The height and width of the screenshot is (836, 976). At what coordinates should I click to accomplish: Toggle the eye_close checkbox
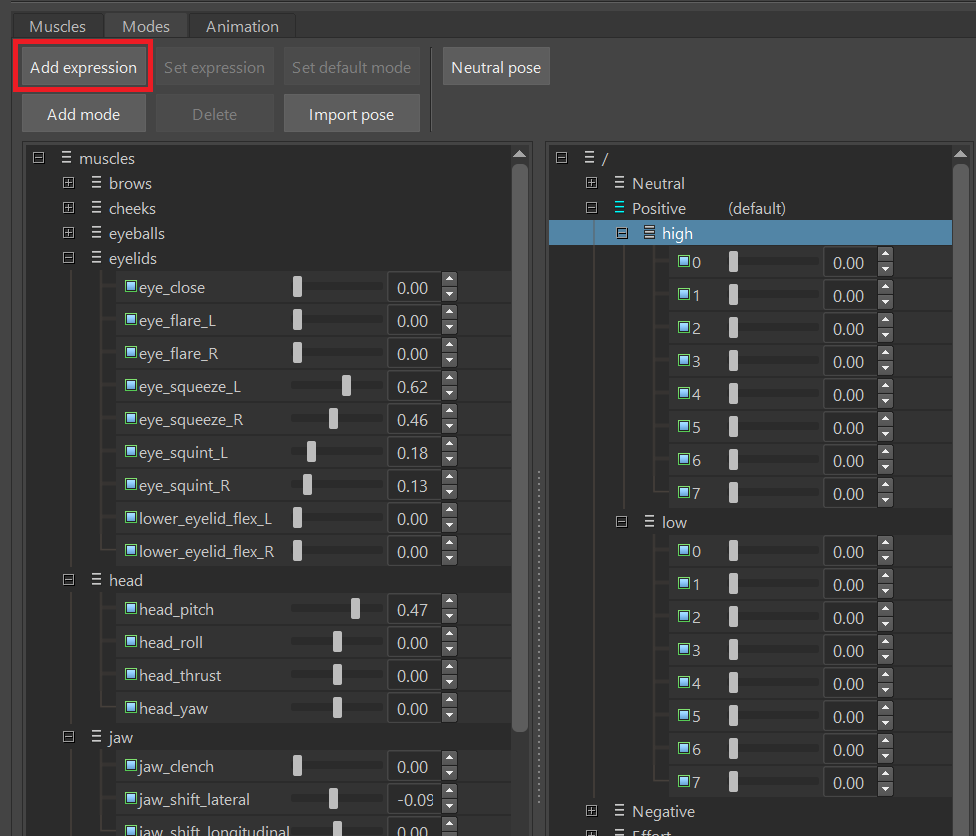(130, 287)
